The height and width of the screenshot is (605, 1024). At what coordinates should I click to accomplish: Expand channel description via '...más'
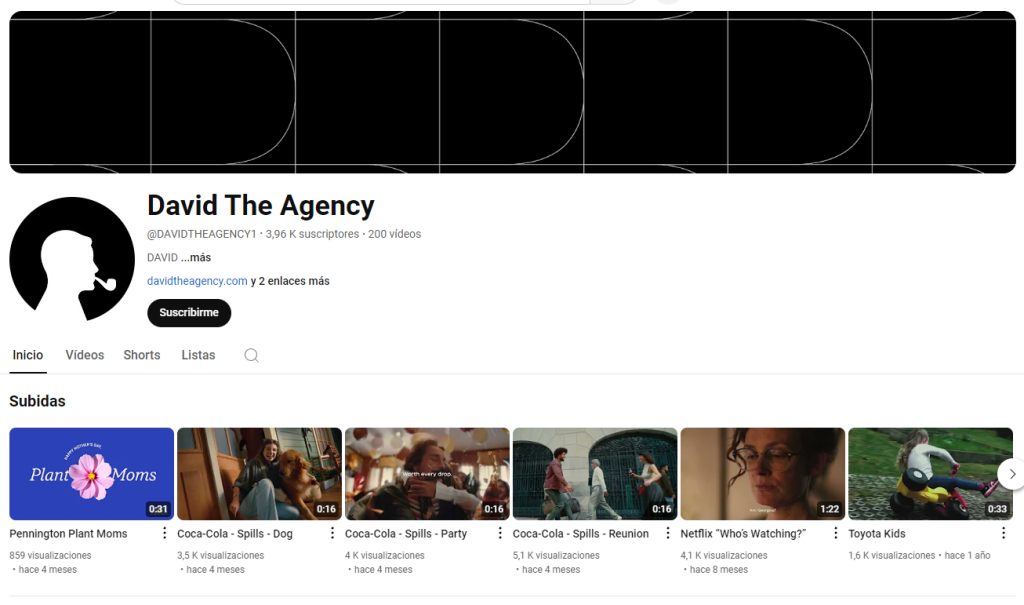(x=196, y=257)
